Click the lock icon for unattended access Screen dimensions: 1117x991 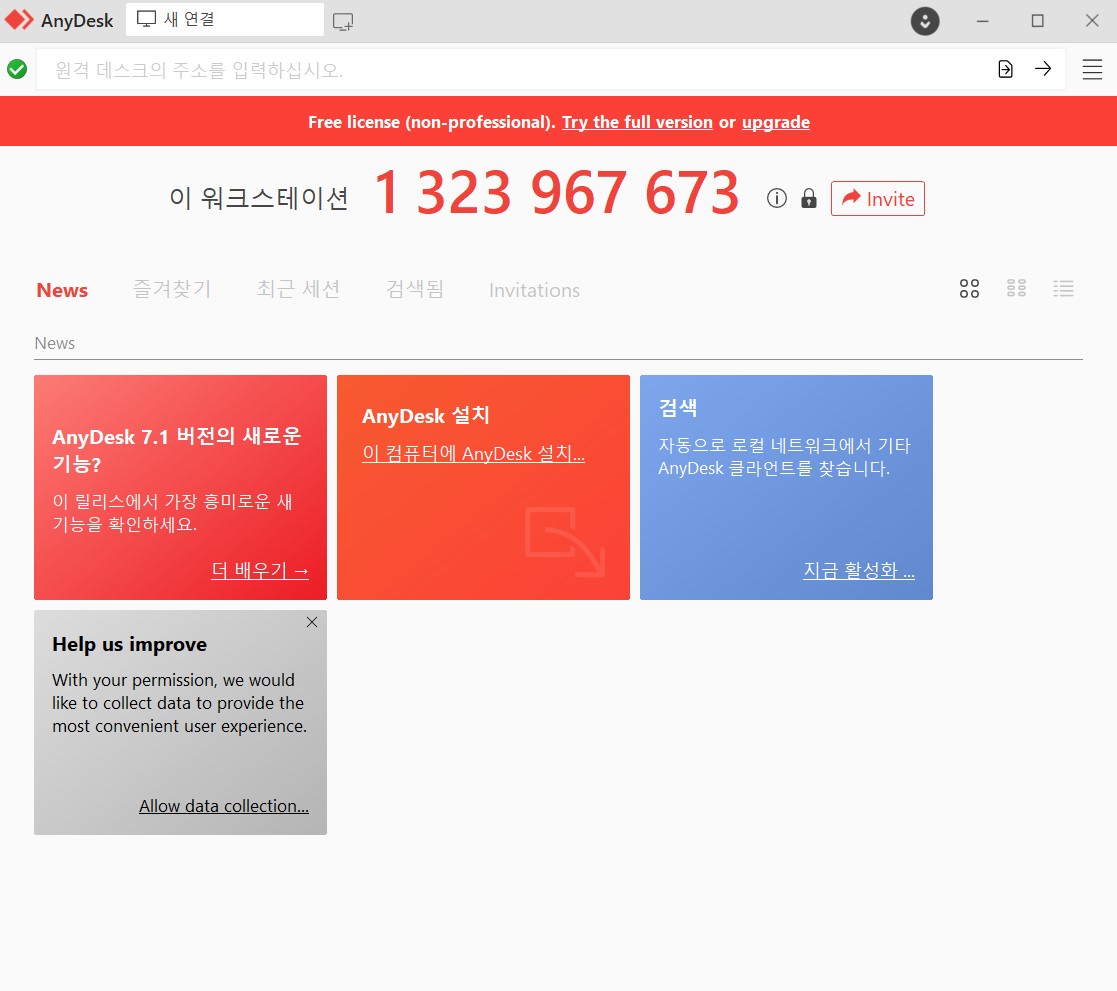pos(809,198)
